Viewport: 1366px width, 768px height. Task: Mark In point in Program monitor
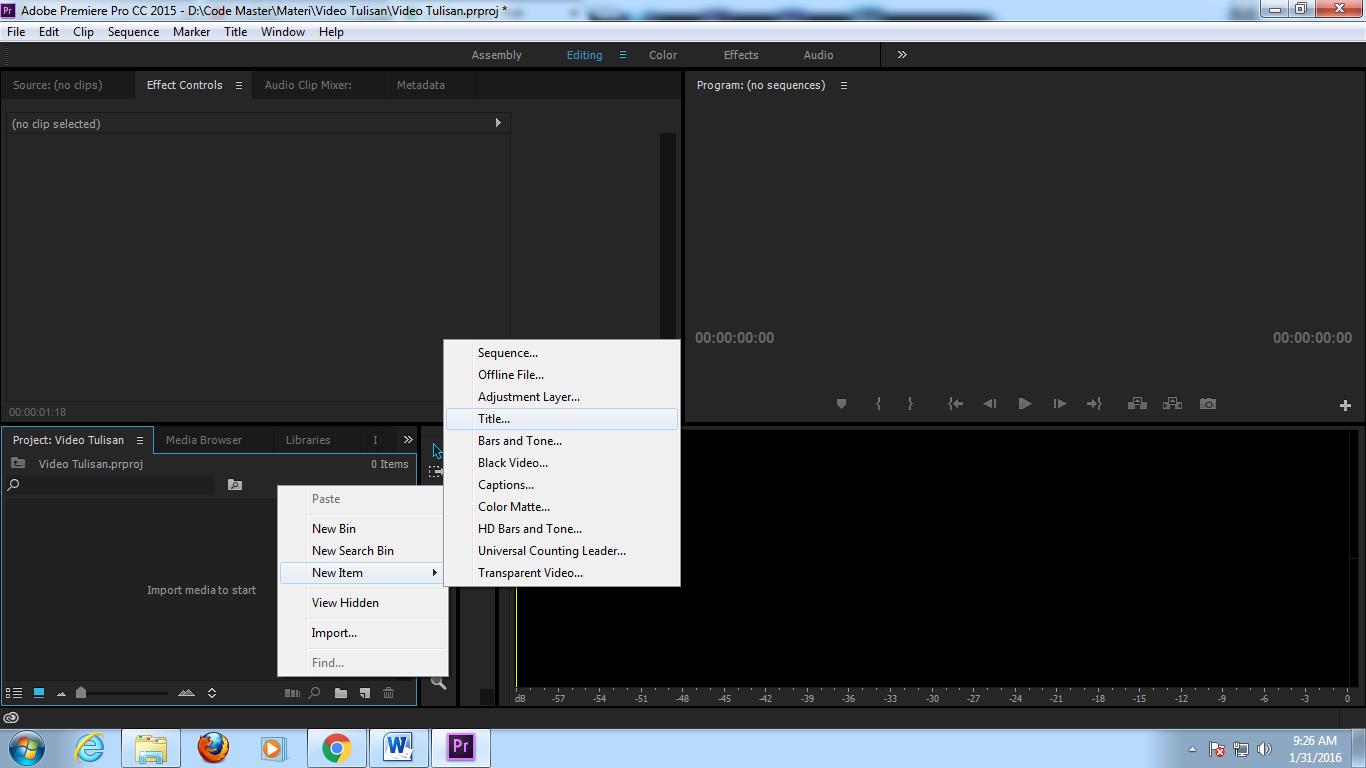tap(878, 404)
